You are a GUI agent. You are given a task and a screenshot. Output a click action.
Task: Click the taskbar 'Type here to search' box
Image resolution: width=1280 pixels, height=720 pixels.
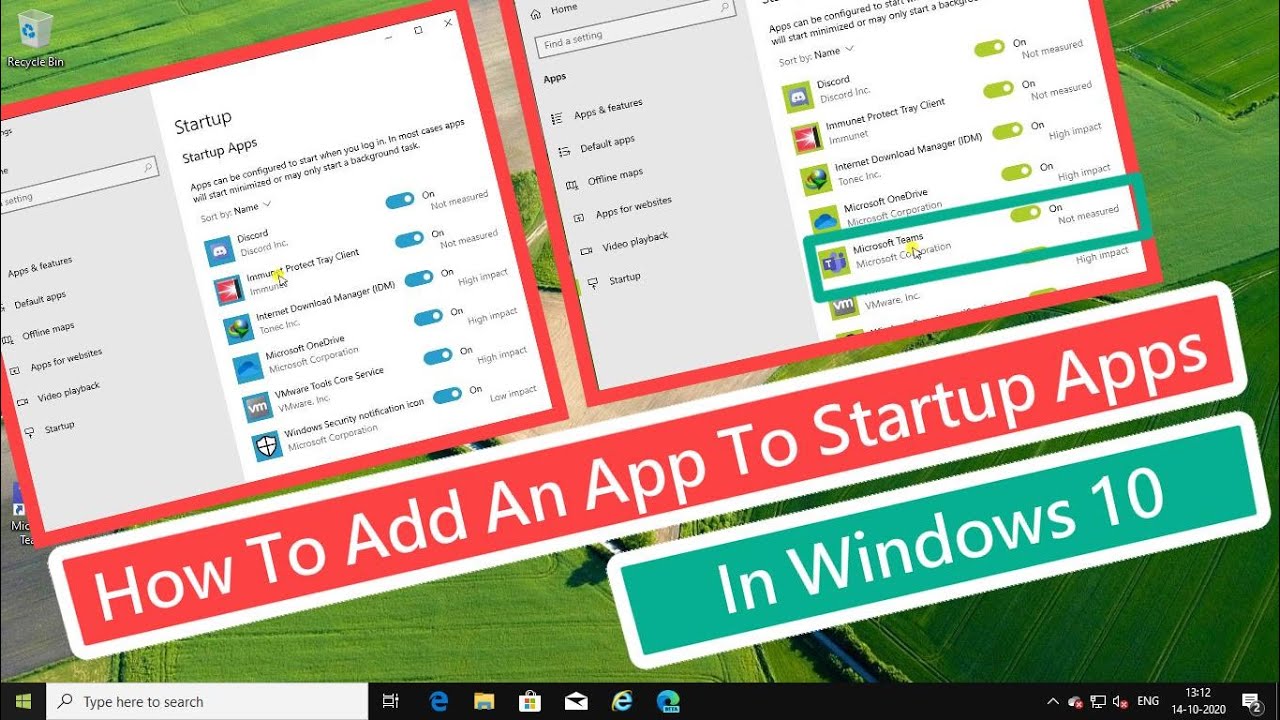click(207, 701)
